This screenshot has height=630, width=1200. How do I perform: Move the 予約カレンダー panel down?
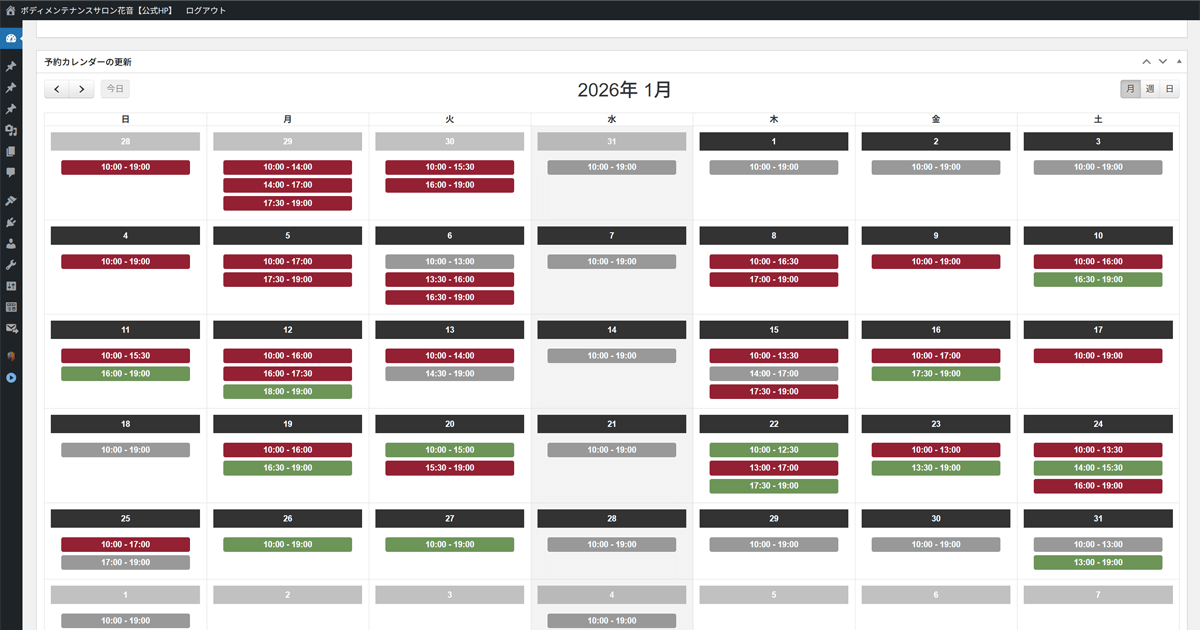[x=1163, y=62]
